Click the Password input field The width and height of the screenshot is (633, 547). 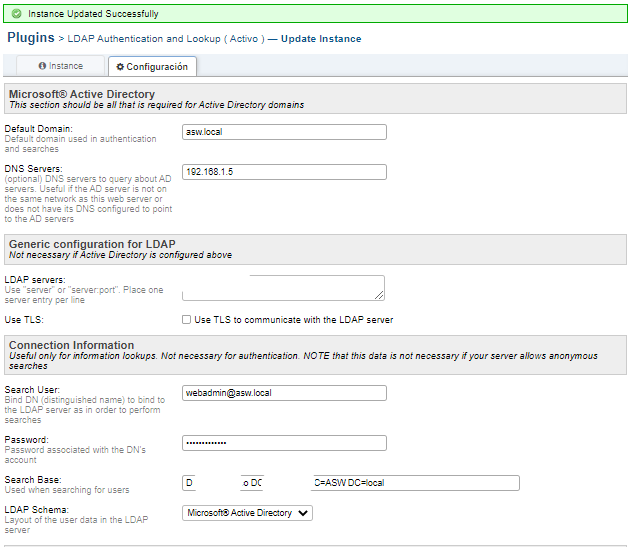pos(284,443)
